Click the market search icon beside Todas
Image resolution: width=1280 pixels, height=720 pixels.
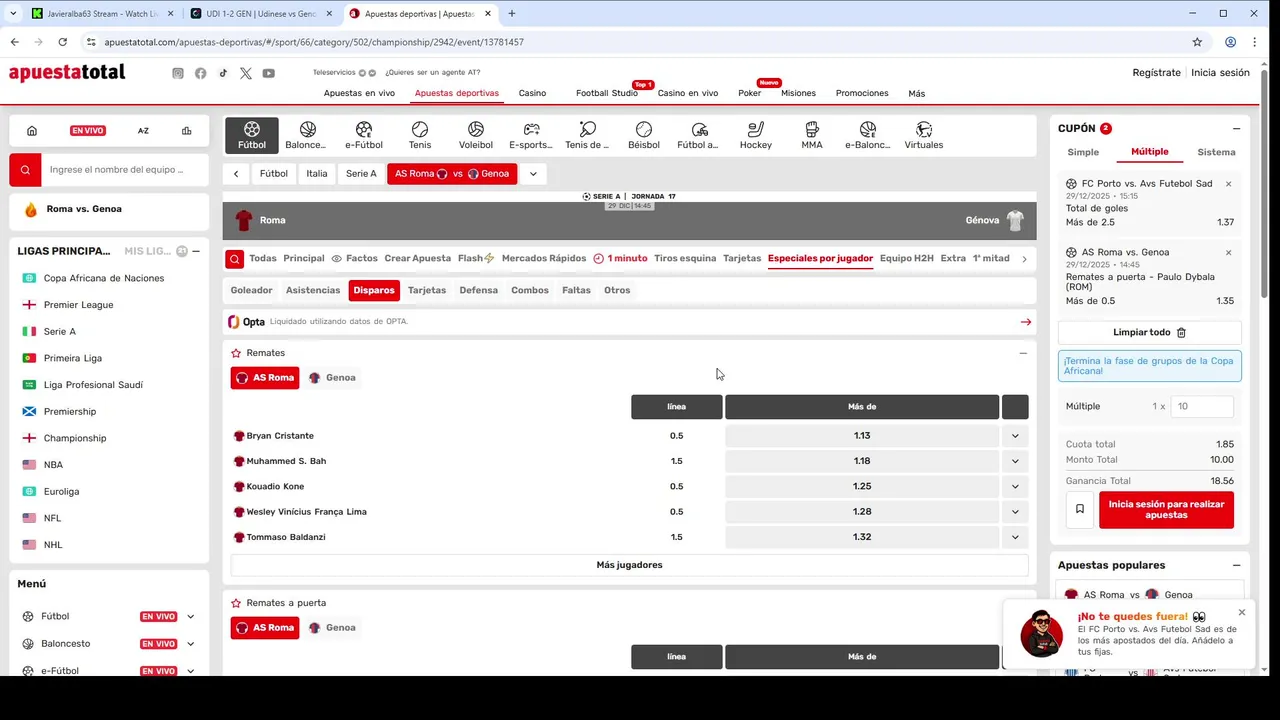[235, 259]
